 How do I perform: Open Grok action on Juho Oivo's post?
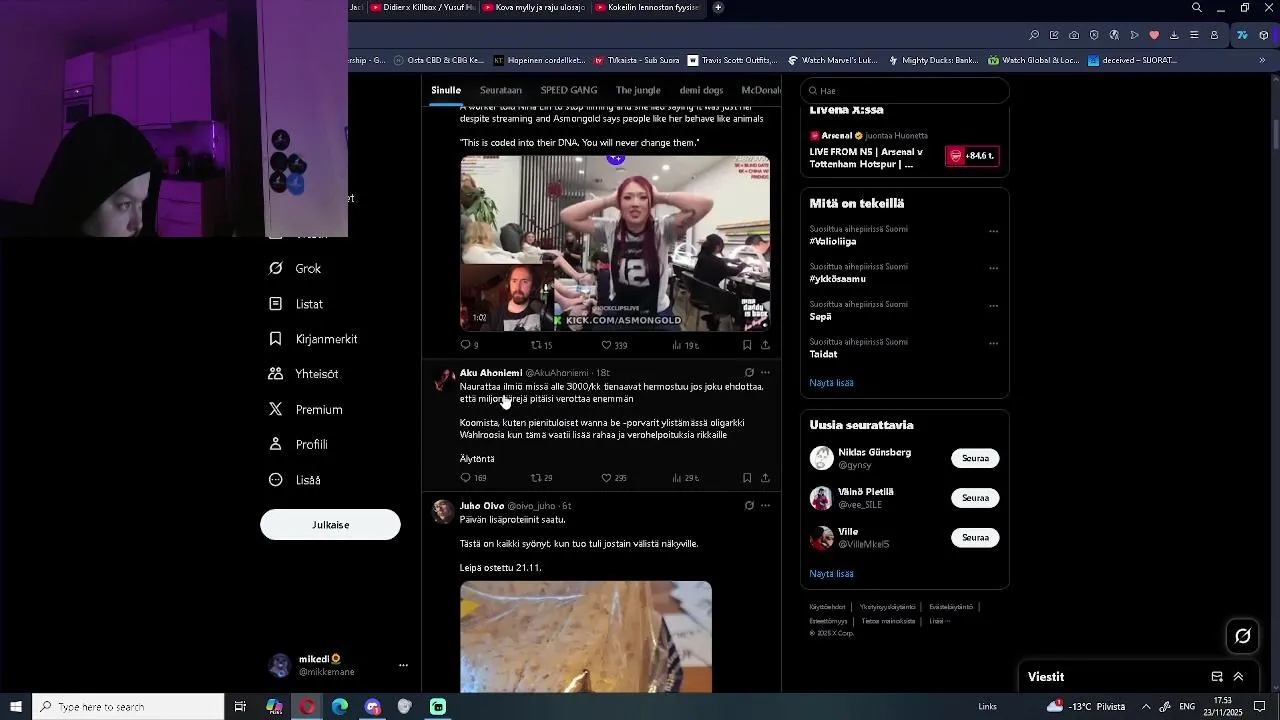point(749,506)
